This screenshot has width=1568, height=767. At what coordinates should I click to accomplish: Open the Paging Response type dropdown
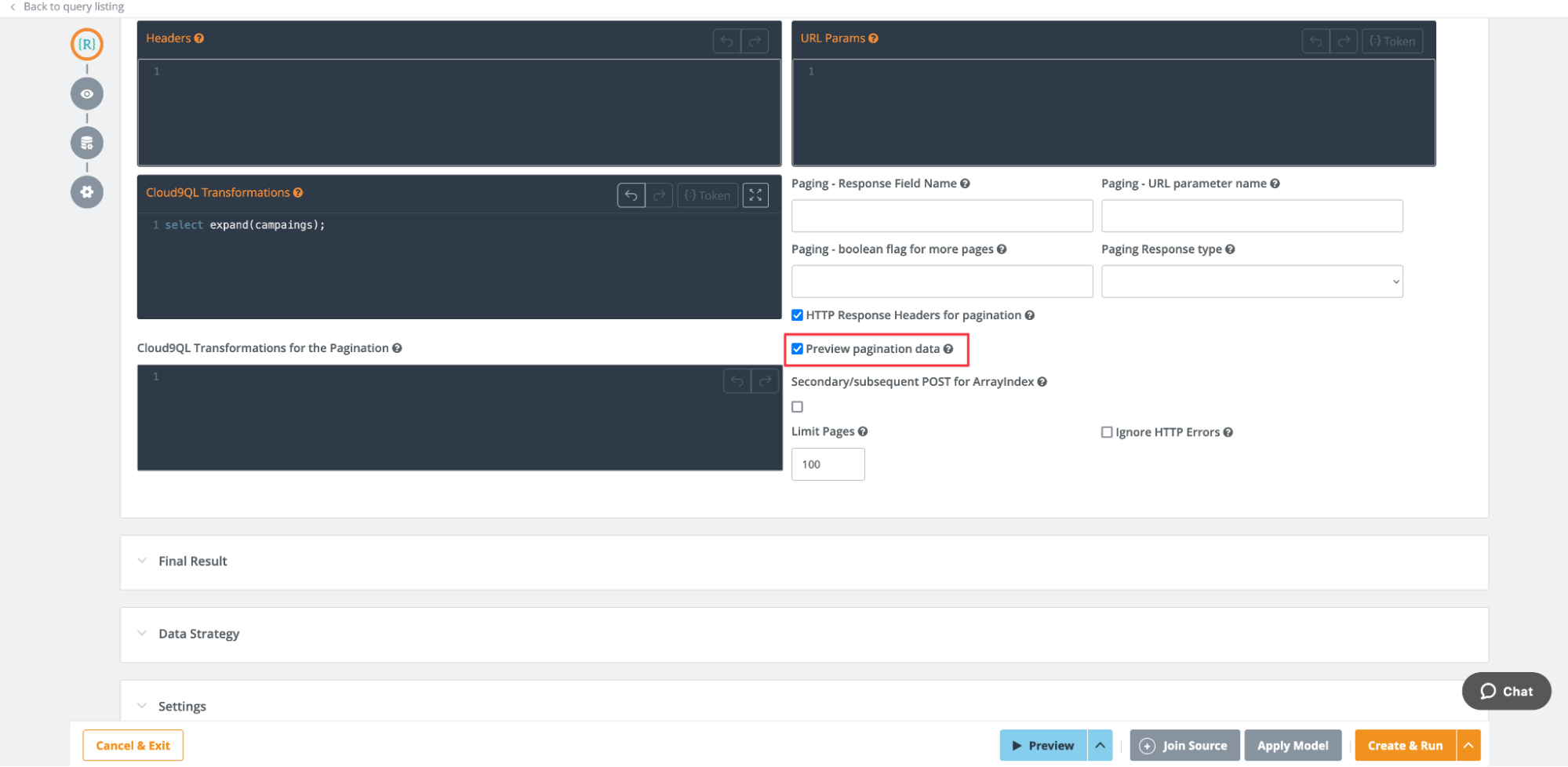click(x=1251, y=282)
